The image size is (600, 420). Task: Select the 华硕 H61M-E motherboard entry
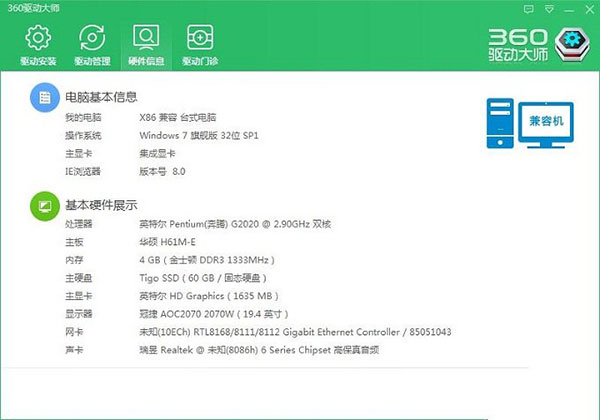167,242
